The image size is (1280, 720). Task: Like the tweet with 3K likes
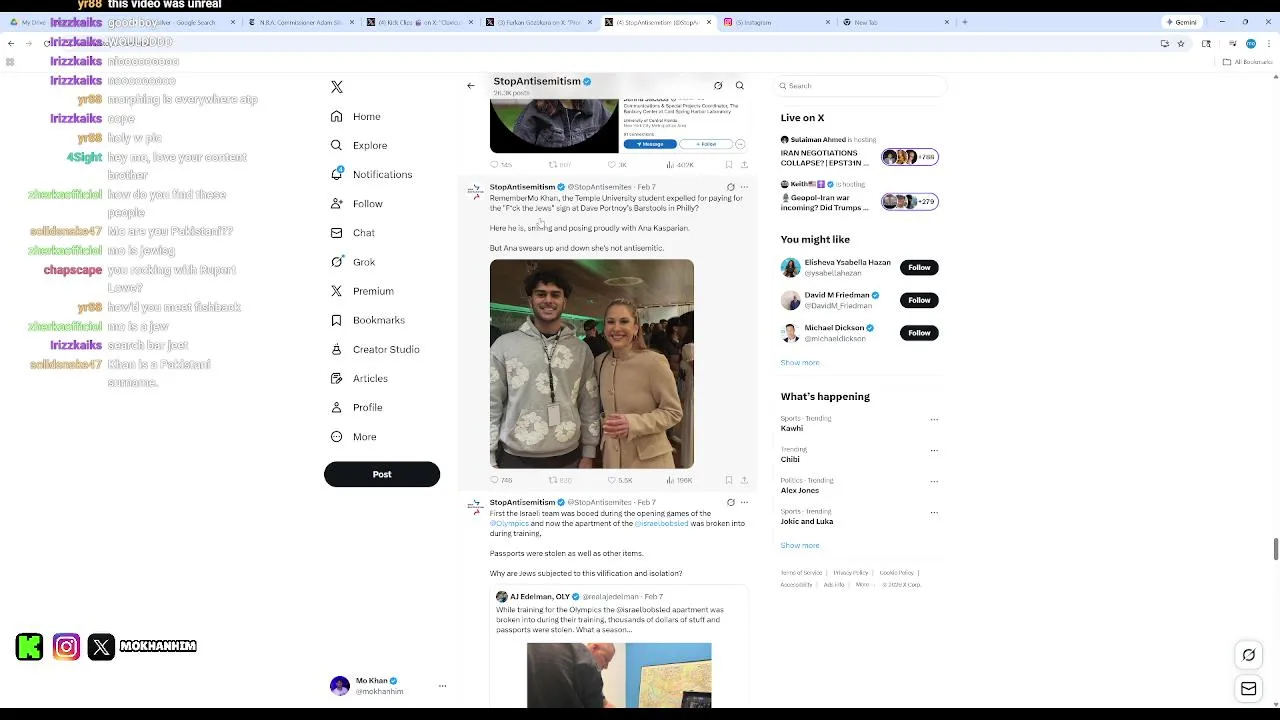click(x=612, y=164)
